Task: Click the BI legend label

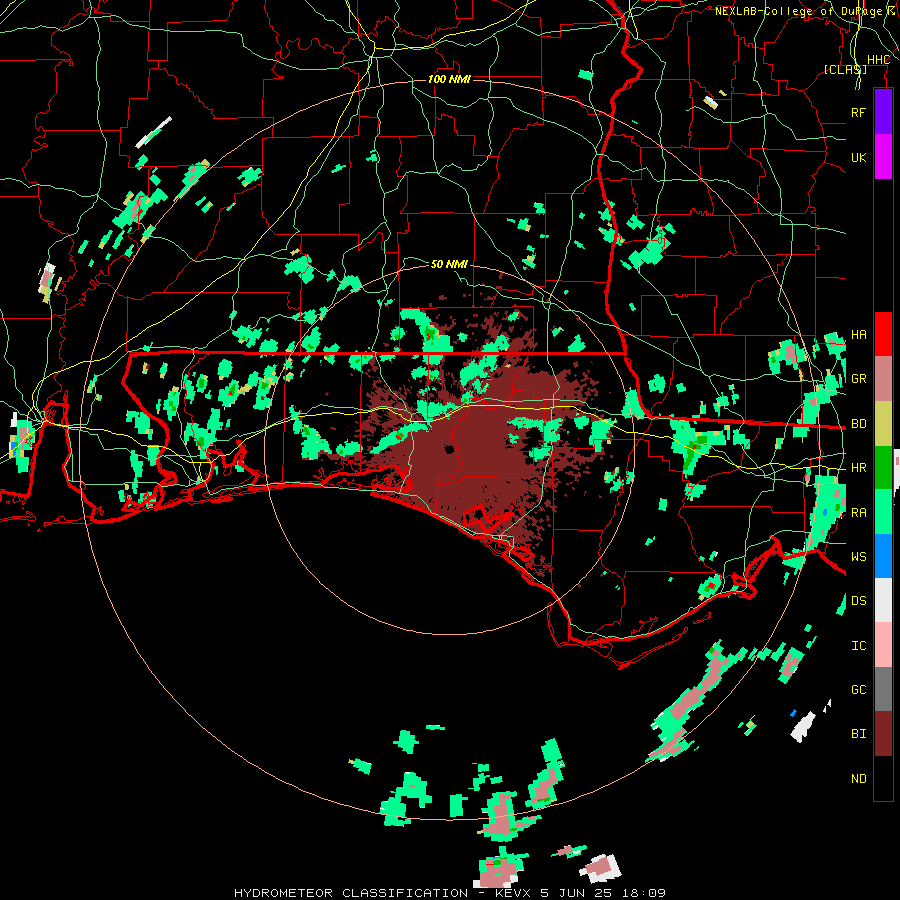Action: [858, 734]
